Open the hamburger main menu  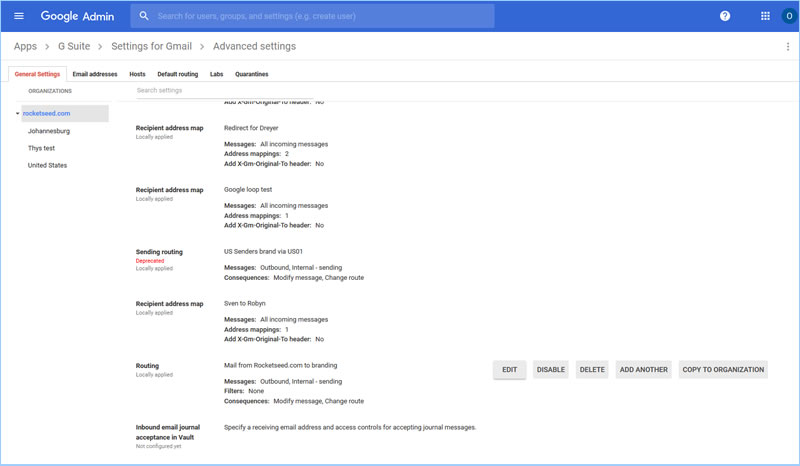point(19,16)
